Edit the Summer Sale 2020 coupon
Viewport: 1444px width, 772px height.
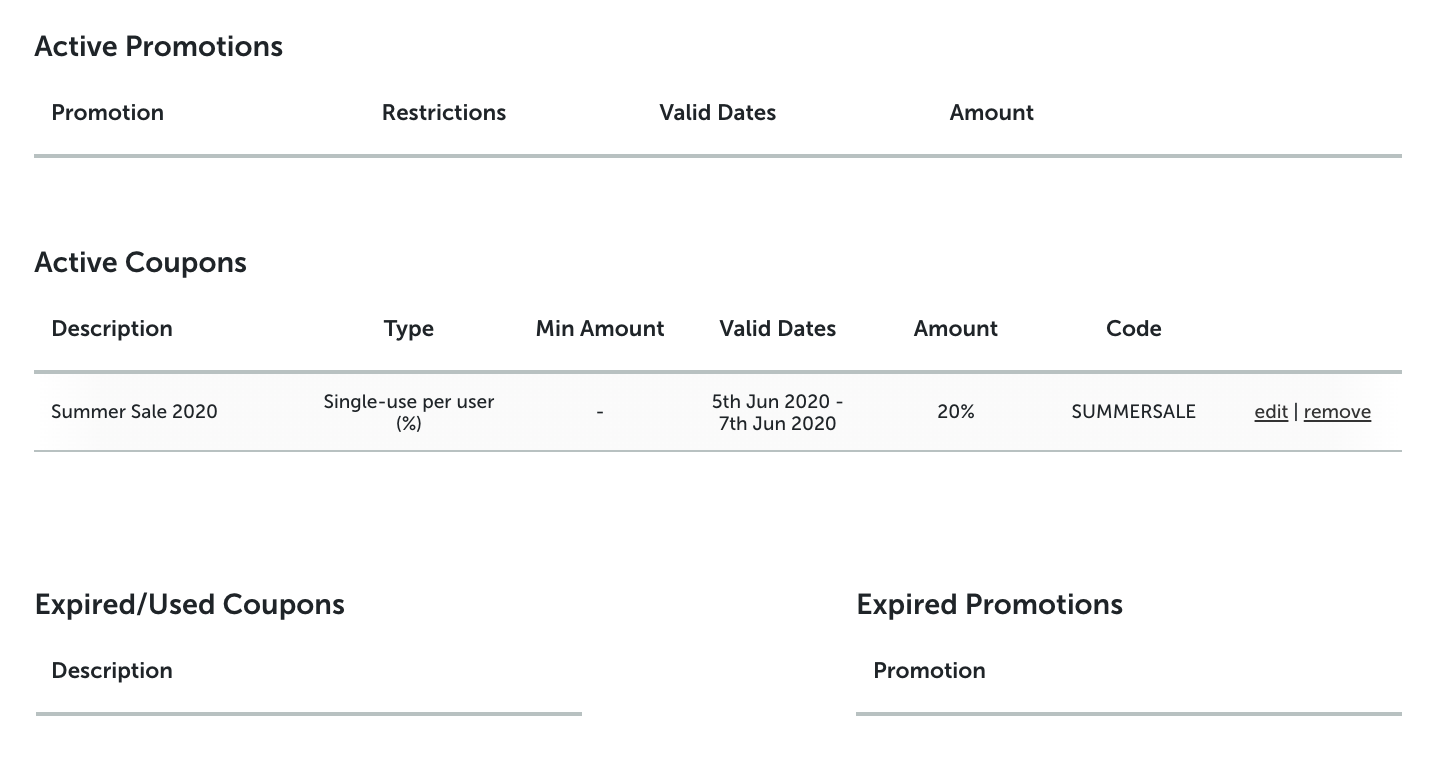click(x=1271, y=412)
